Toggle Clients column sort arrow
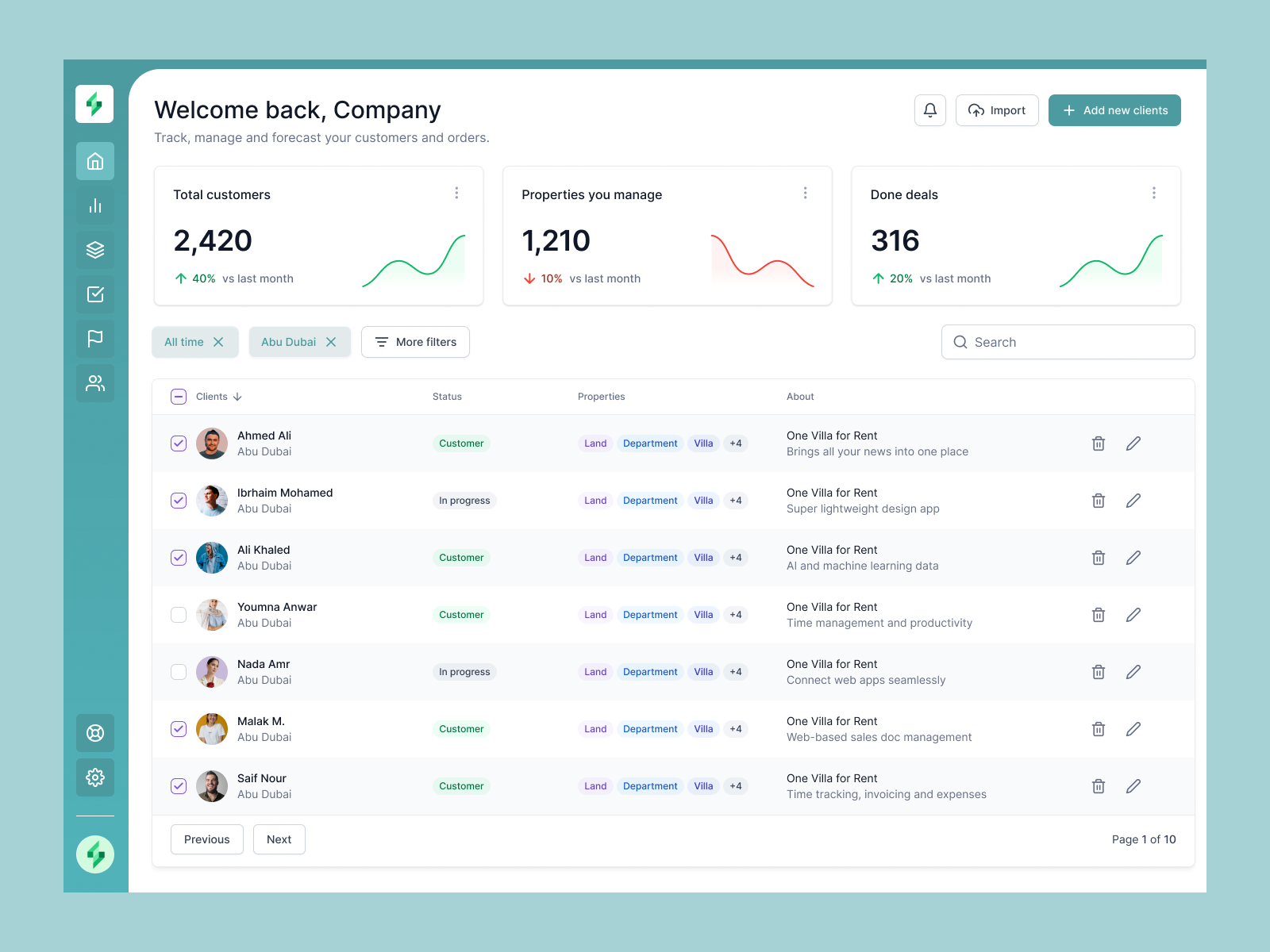This screenshot has height=952, width=1270. coord(238,397)
